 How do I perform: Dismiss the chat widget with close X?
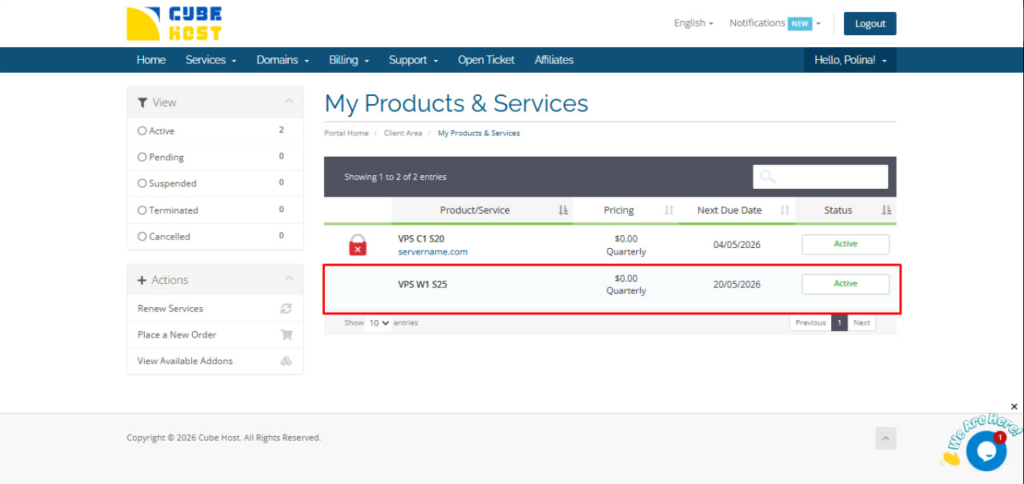pyautogui.click(x=1013, y=407)
